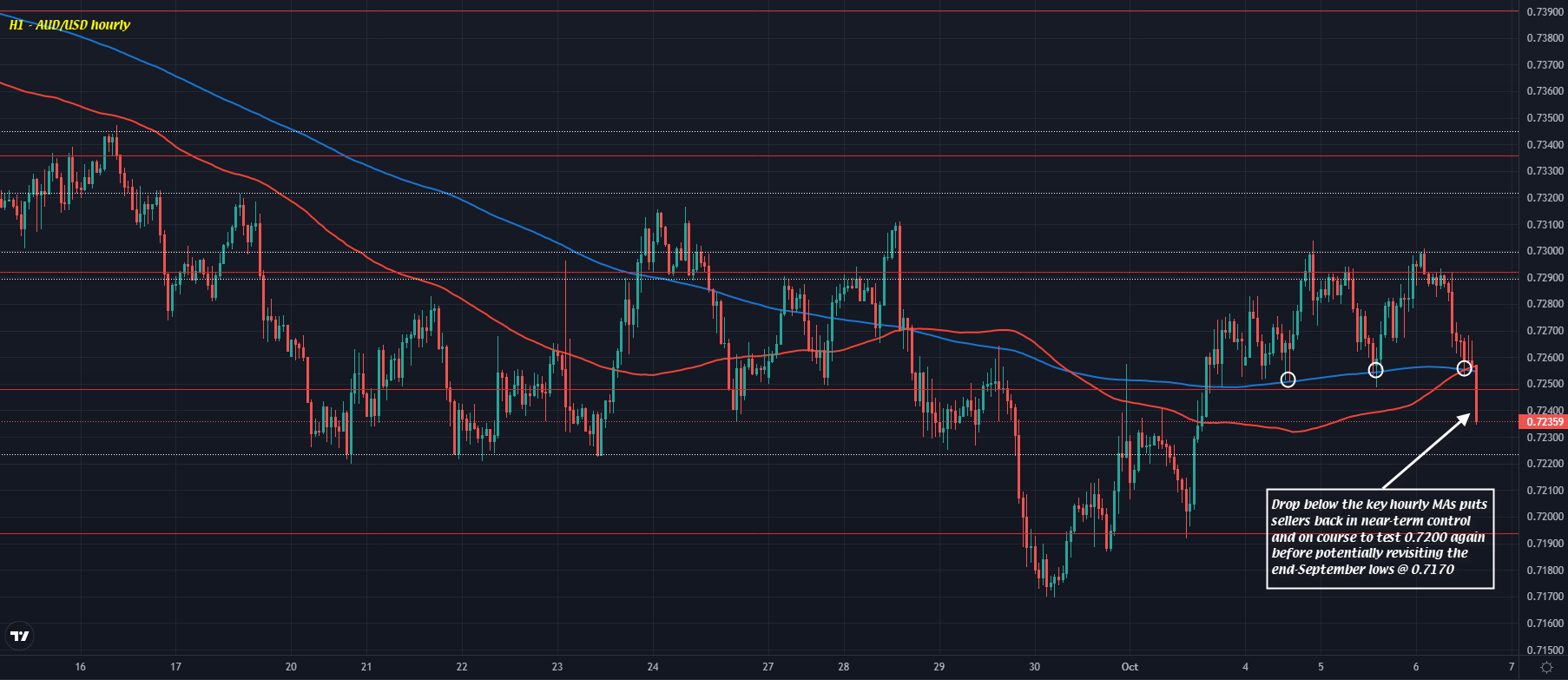Click the 0.72100 price axis label
Image resolution: width=1568 pixels, height=680 pixels.
click(x=1545, y=491)
